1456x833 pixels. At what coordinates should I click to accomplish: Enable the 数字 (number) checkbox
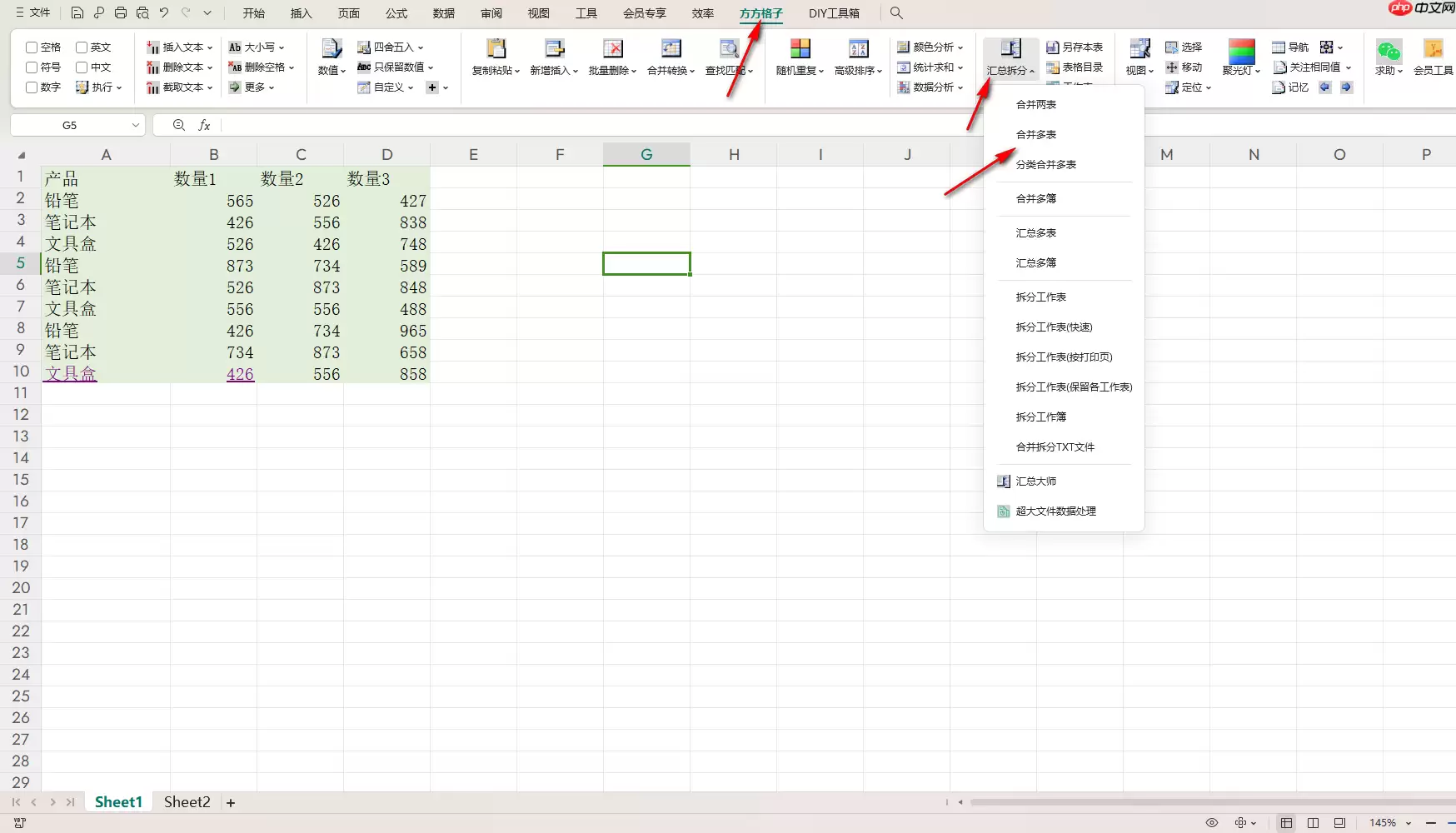pos(33,87)
